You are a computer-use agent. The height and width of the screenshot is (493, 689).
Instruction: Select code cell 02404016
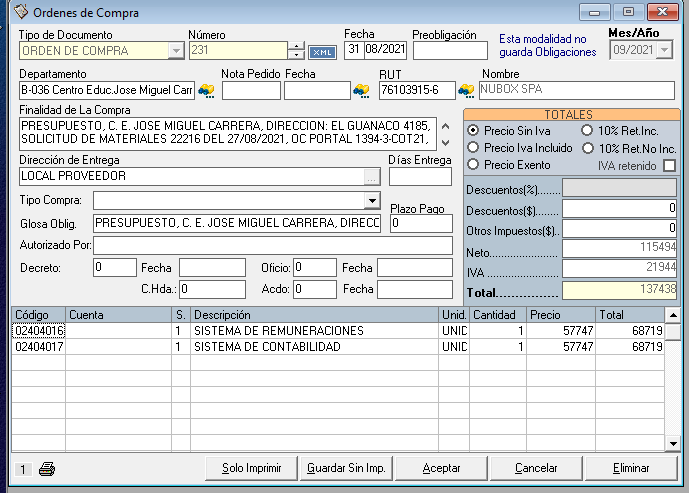click(x=39, y=331)
